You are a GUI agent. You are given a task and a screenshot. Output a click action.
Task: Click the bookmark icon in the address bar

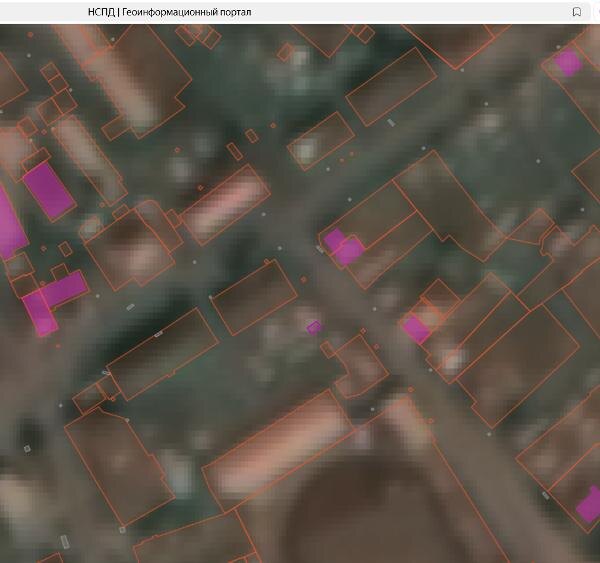tap(576, 12)
